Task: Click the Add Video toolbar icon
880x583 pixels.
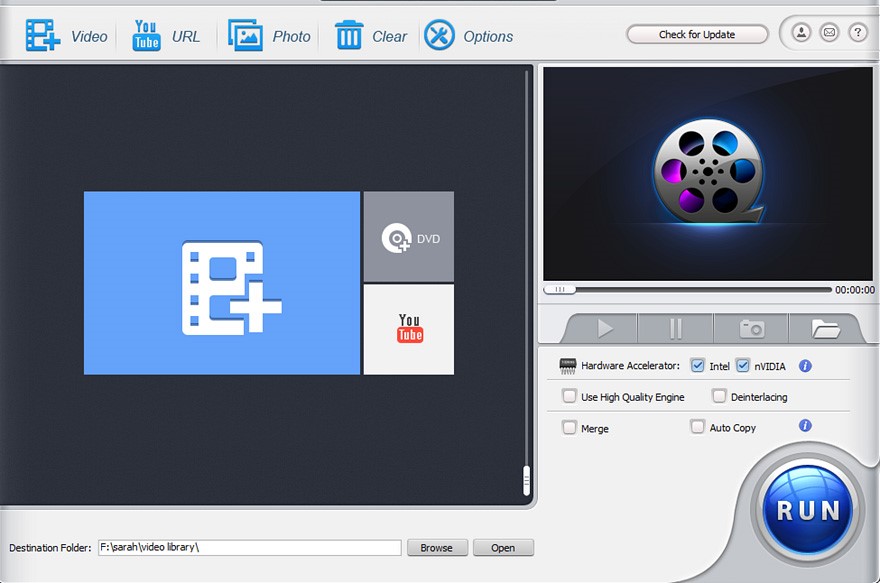Action: coord(42,33)
